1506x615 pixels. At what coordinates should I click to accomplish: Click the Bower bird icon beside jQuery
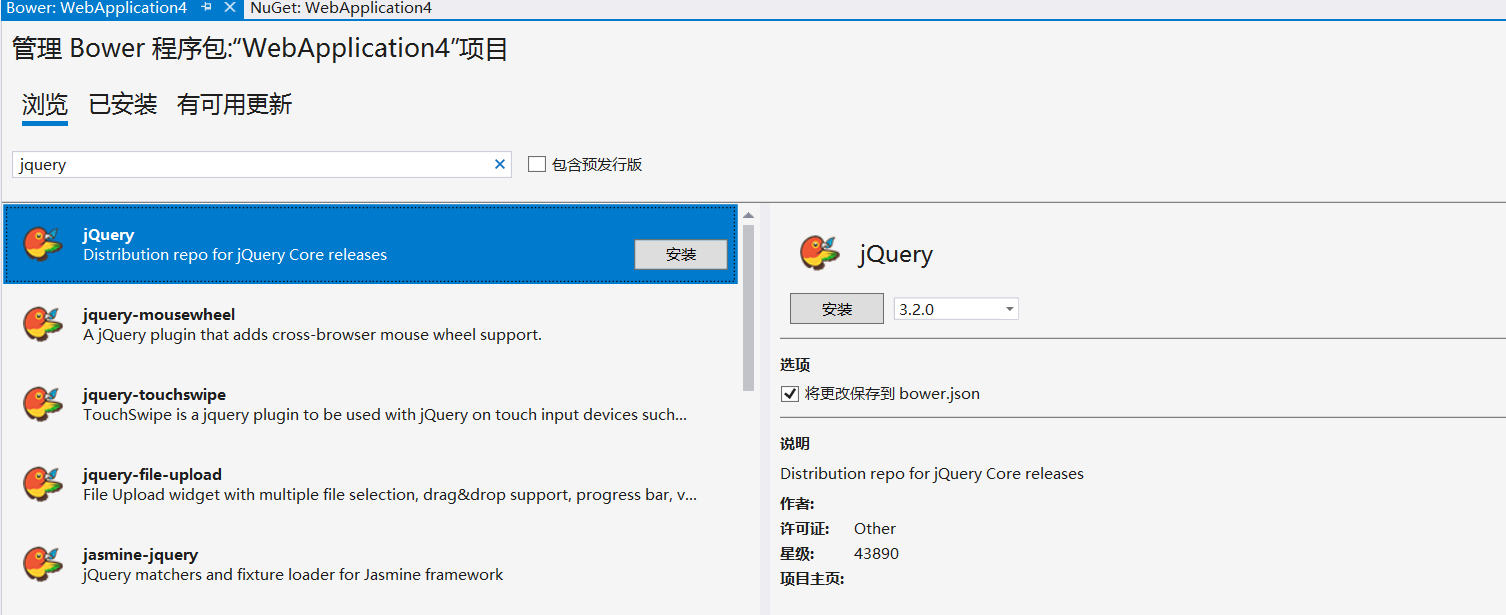tap(43, 244)
